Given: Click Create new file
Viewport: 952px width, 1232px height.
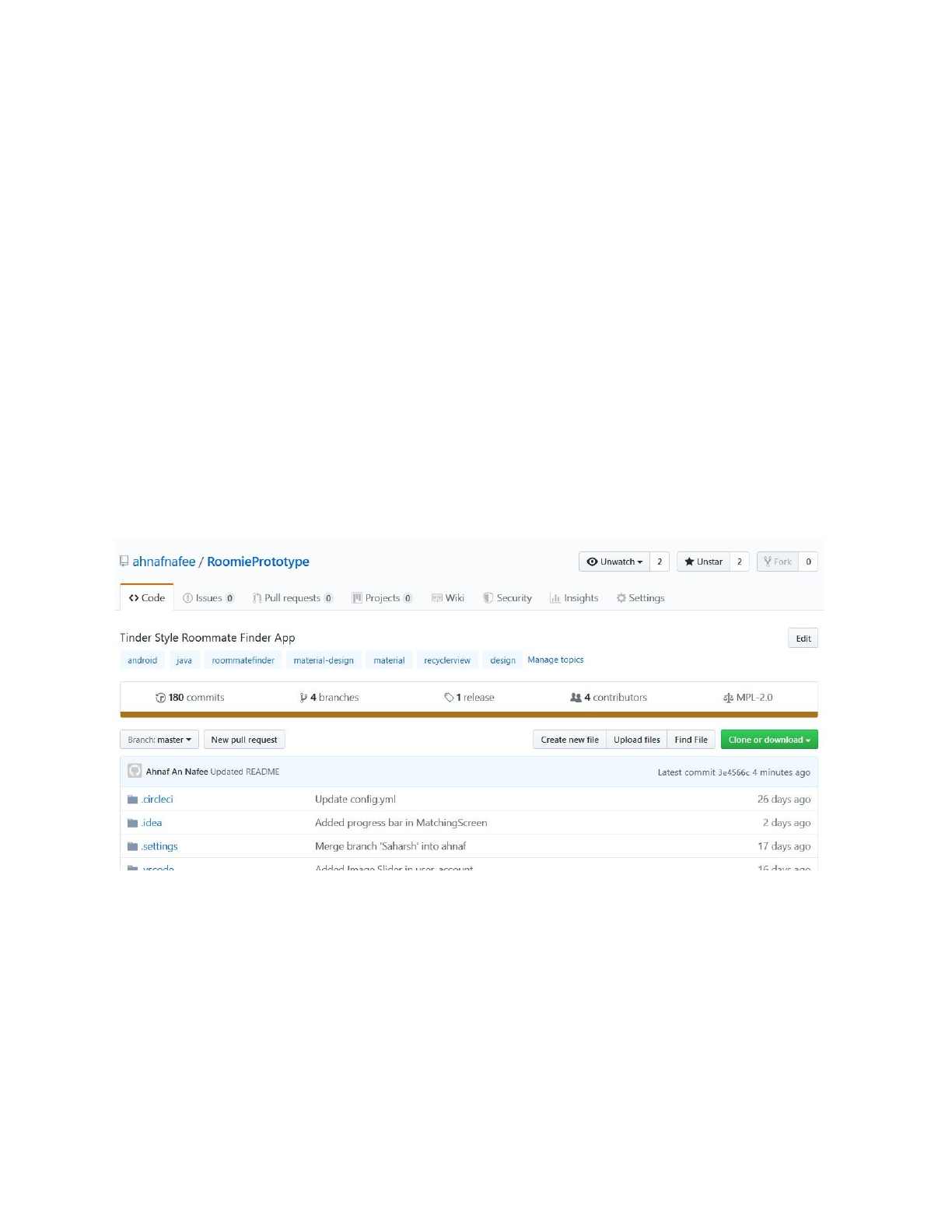Looking at the screenshot, I should tap(570, 740).
